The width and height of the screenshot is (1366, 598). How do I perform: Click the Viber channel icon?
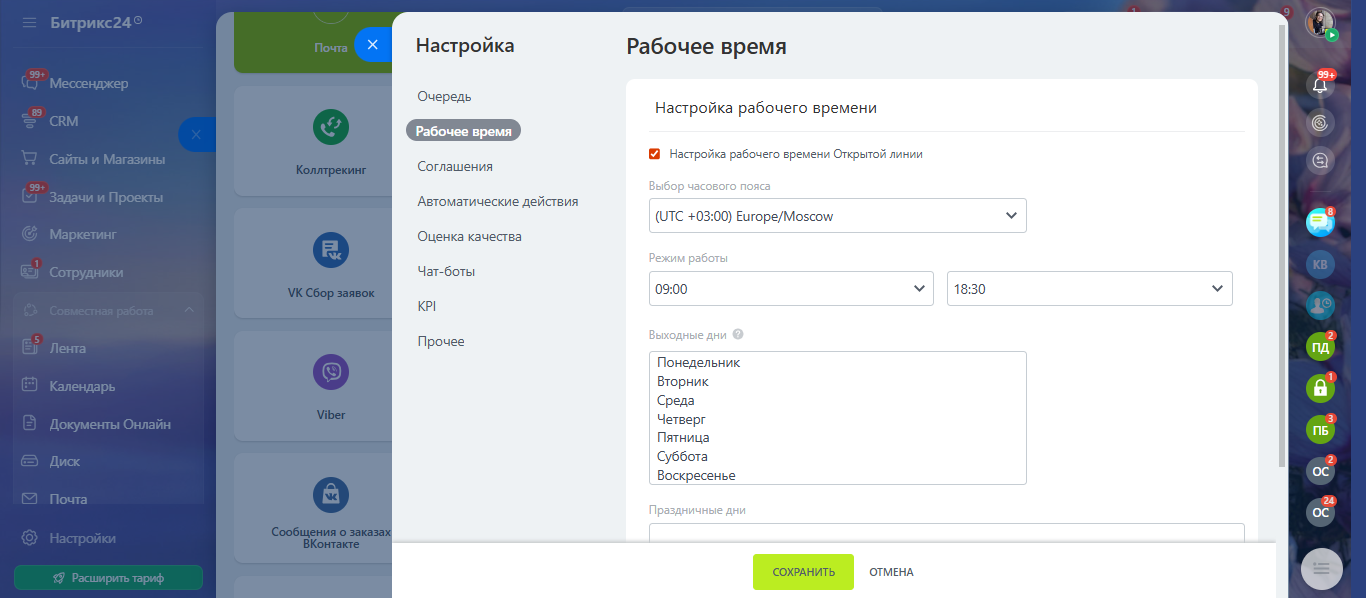[x=331, y=373]
